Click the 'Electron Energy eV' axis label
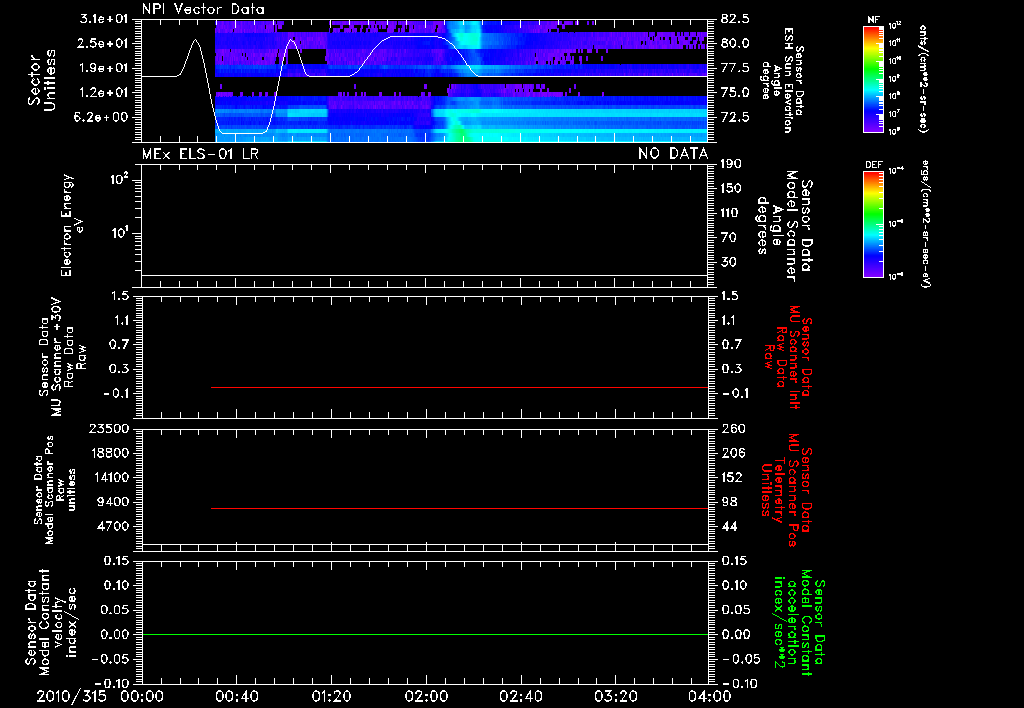1024x708 pixels. coord(72,225)
